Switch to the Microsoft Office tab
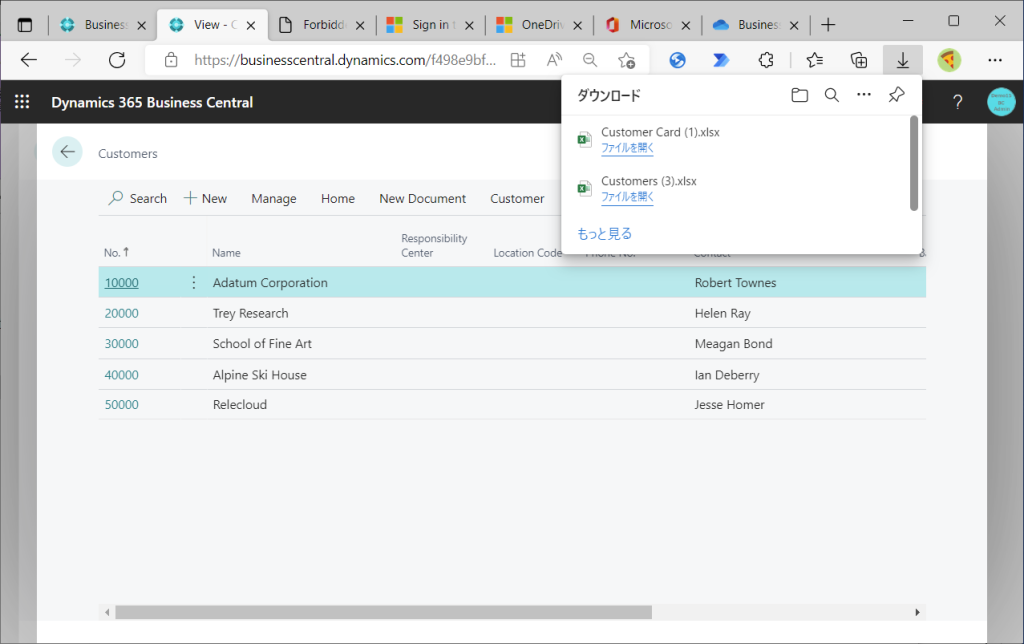 [x=648, y=25]
